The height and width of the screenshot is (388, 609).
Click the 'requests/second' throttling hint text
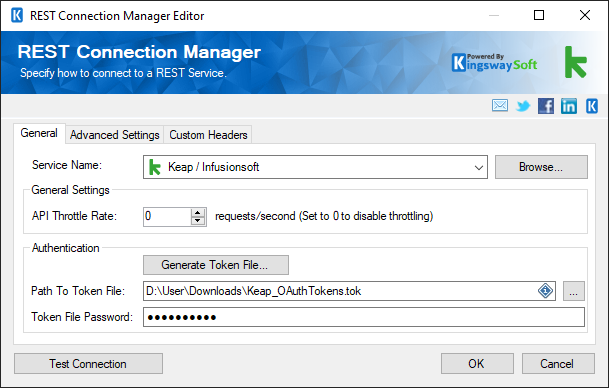click(324, 216)
